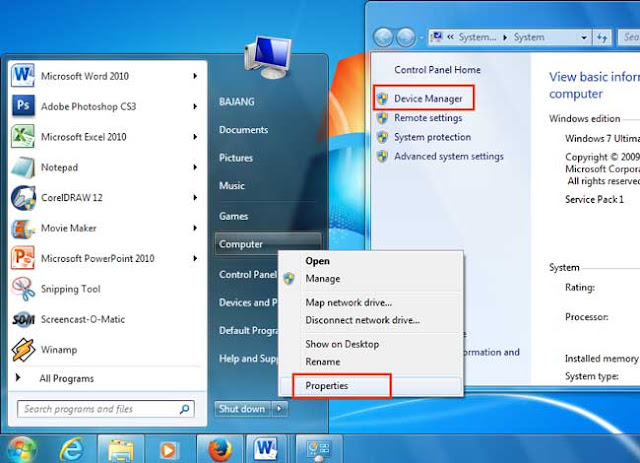Screen dimensions: 640x463
Task: Open the Notepad icon in Start menu
Action: point(23,167)
